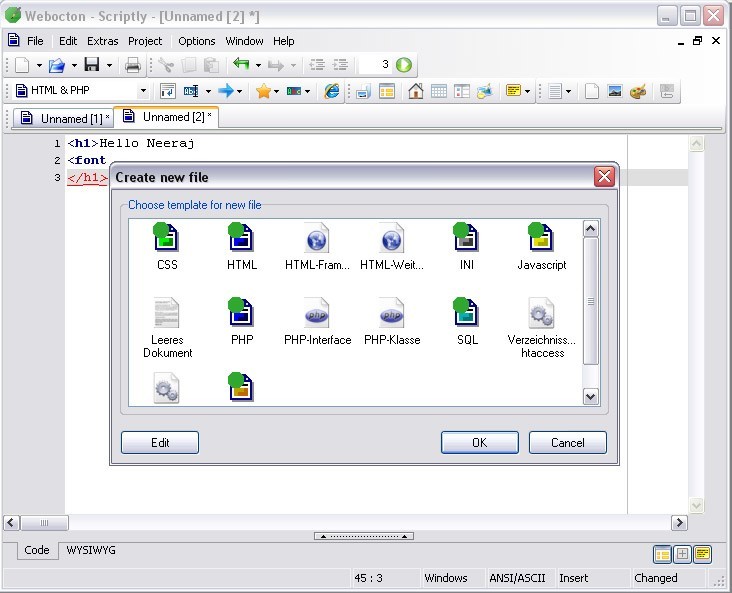Open the File menu
The height and width of the screenshot is (593, 732).
pos(35,41)
